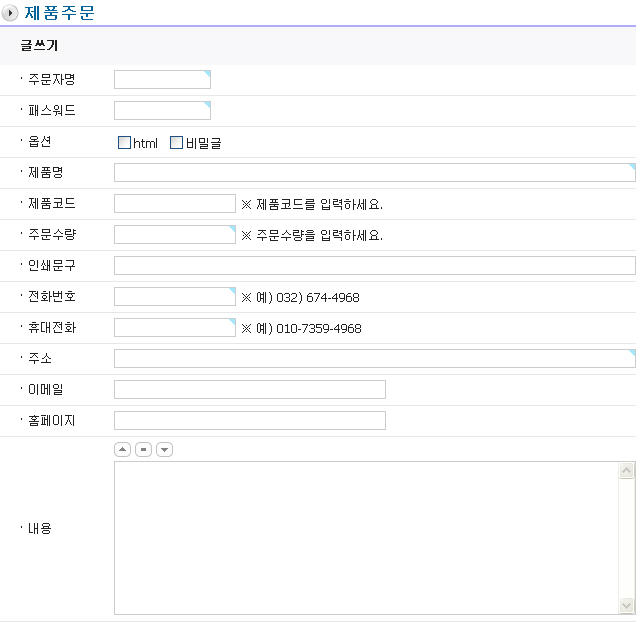Focus the 패스워드 input field
The height and width of the screenshot is (622, 640).
[162, 111]
